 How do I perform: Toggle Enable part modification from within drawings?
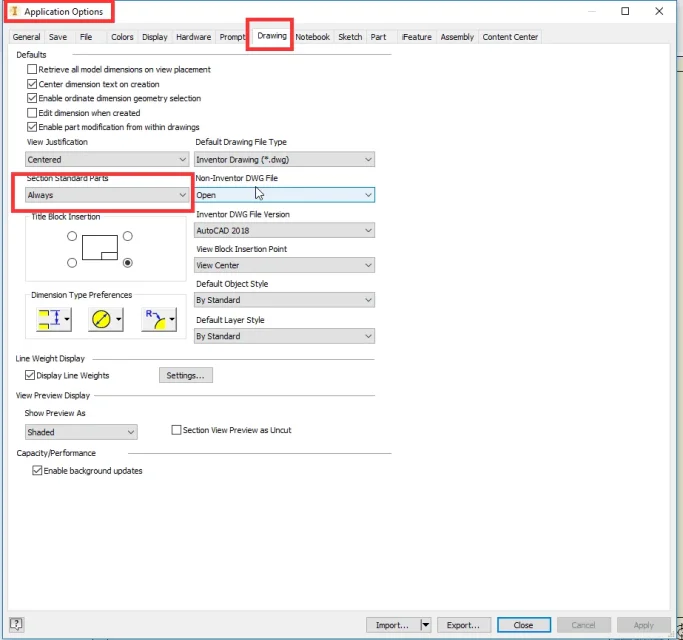32,127
